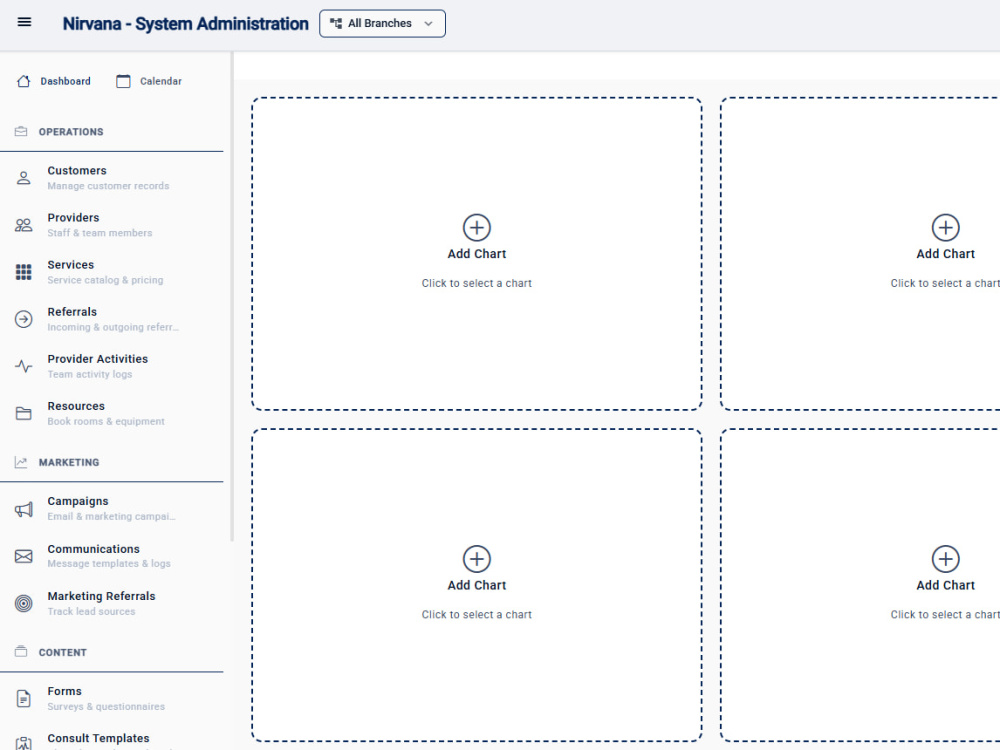Click the Calendar icon

[123, 81]
